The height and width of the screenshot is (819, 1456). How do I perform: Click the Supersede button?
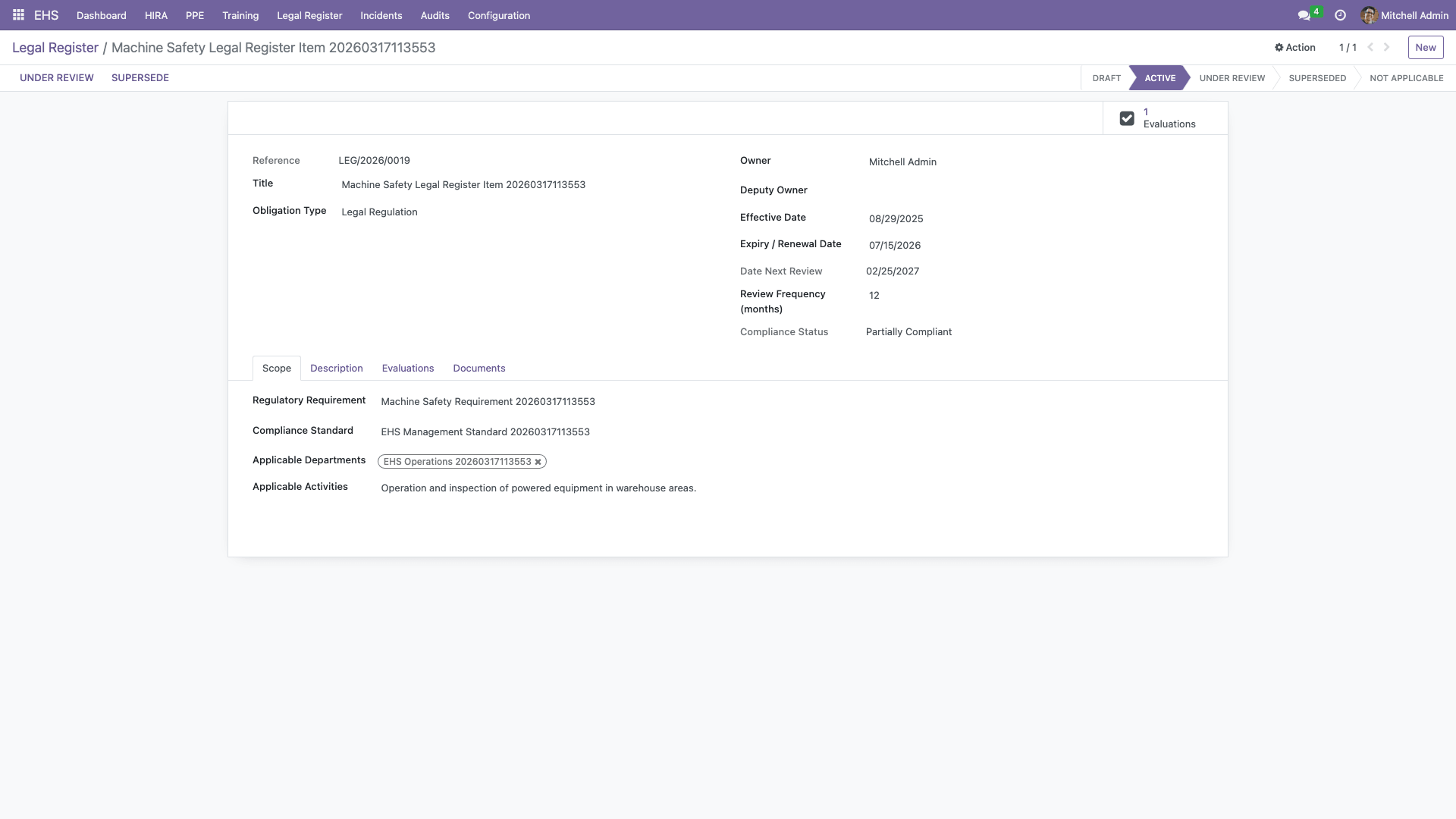click(x=140, y=78)
